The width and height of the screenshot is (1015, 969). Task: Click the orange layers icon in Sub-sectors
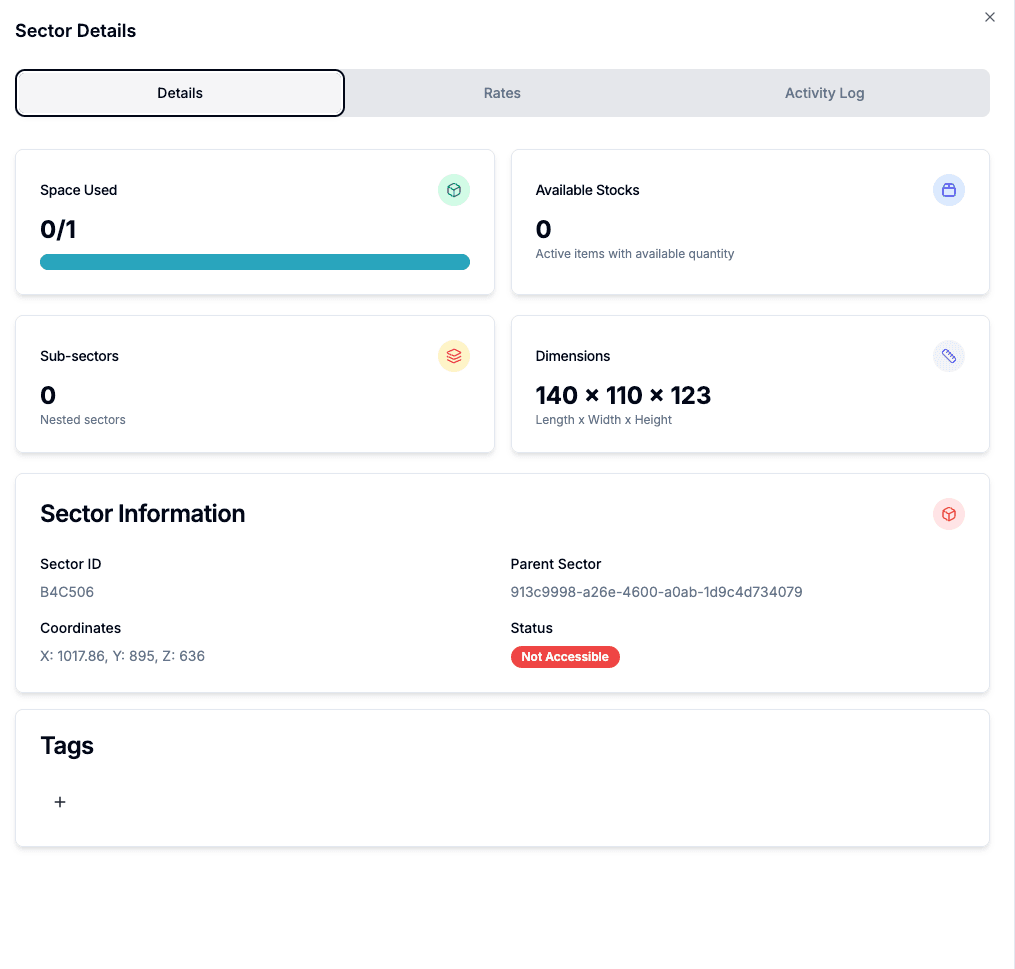(x=454, y=356)
